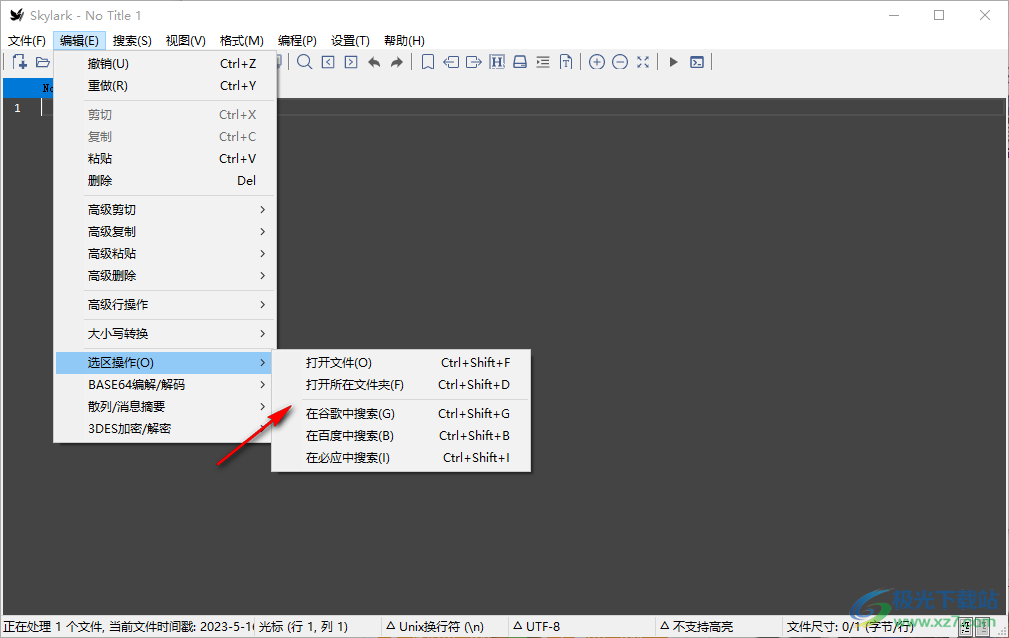Viewport: 1009px width, 638px height.
Task: Click the zoom out minus circle icon
Action: [620, 62]
